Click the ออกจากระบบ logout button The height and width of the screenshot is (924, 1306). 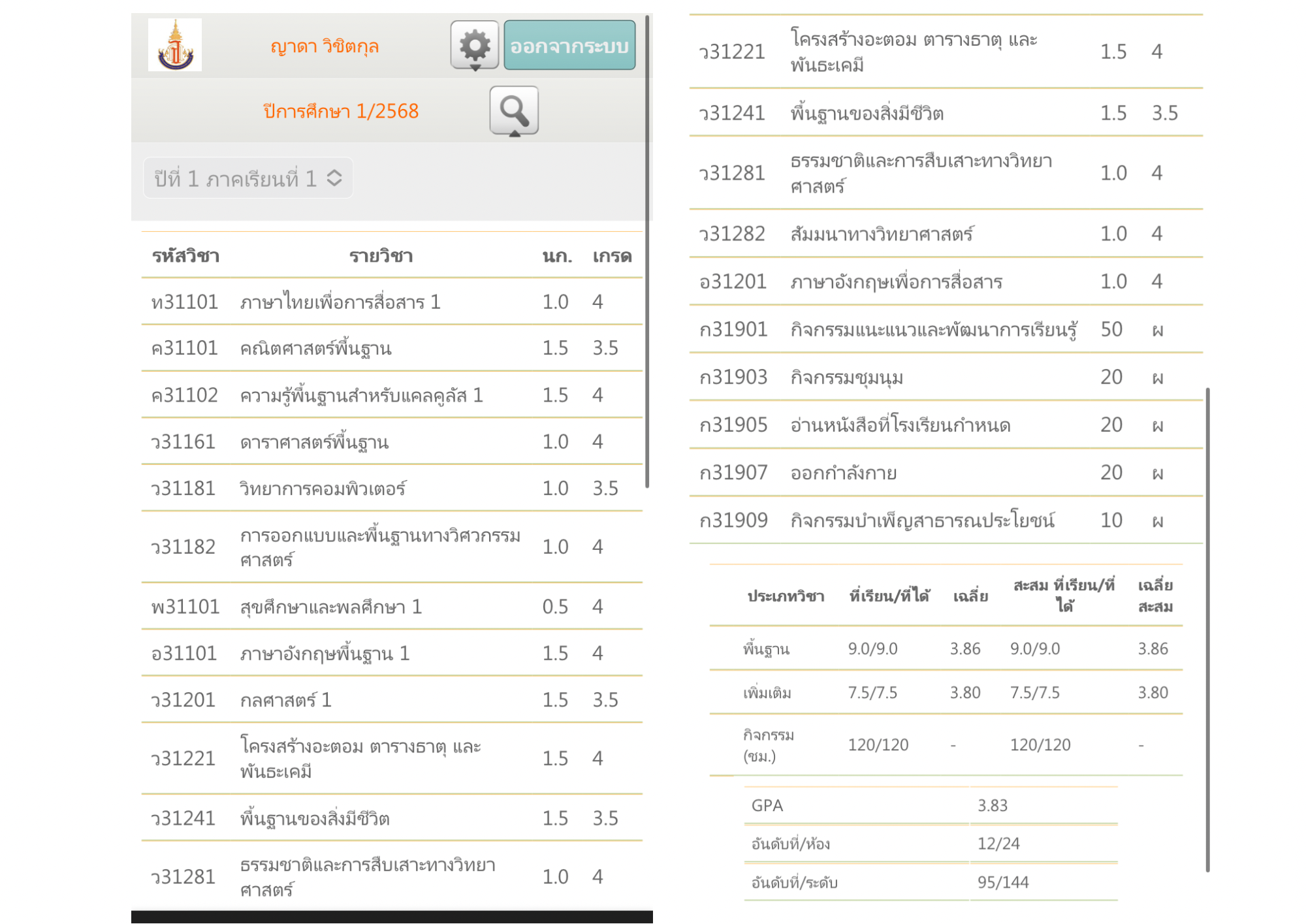tap(569, 45)
